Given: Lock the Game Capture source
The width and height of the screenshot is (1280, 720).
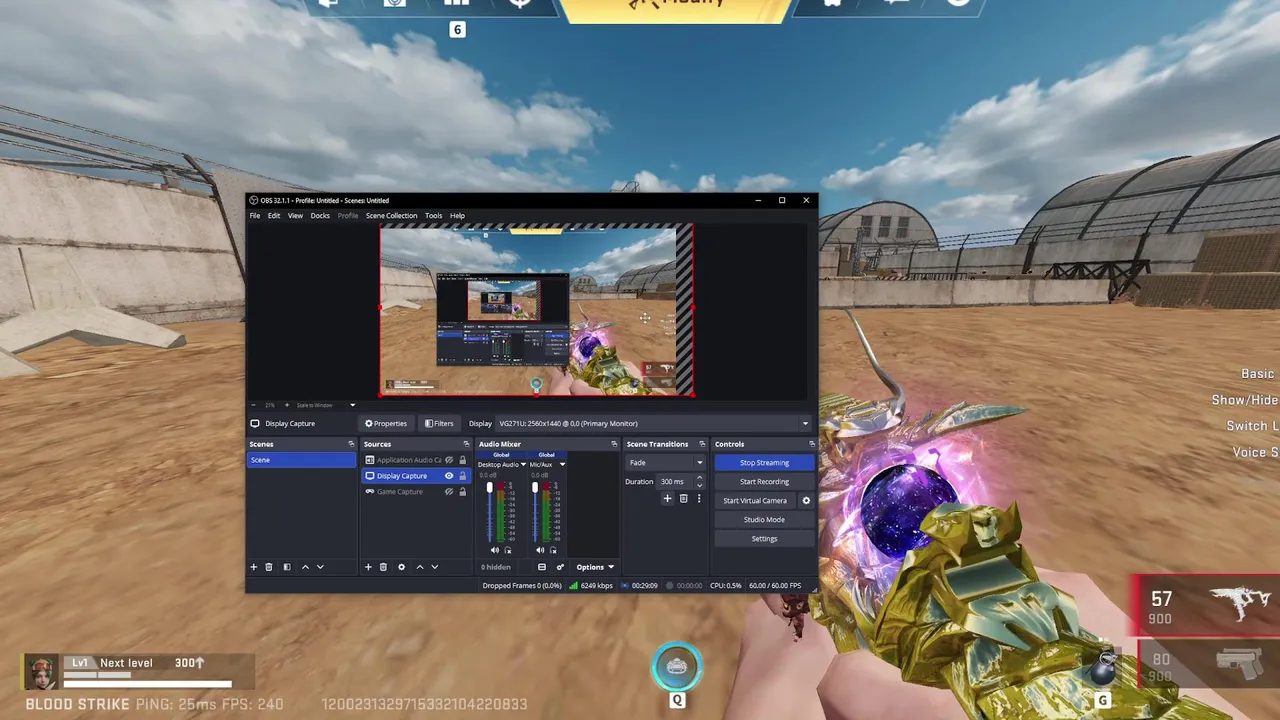Looking at the screenshot, I should (462, 492).
